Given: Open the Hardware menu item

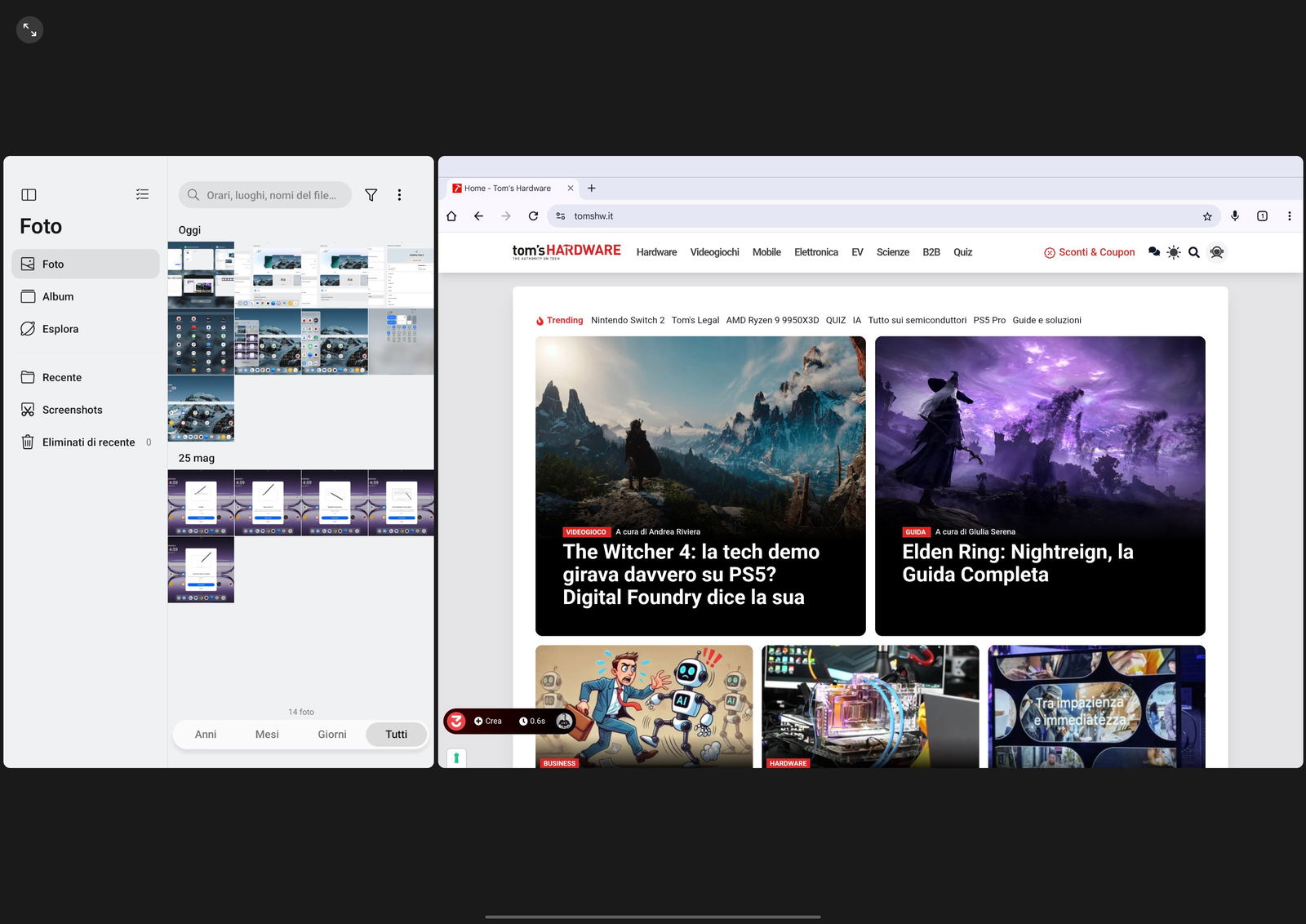Looking at the screenshot, I should pos(656,252).
